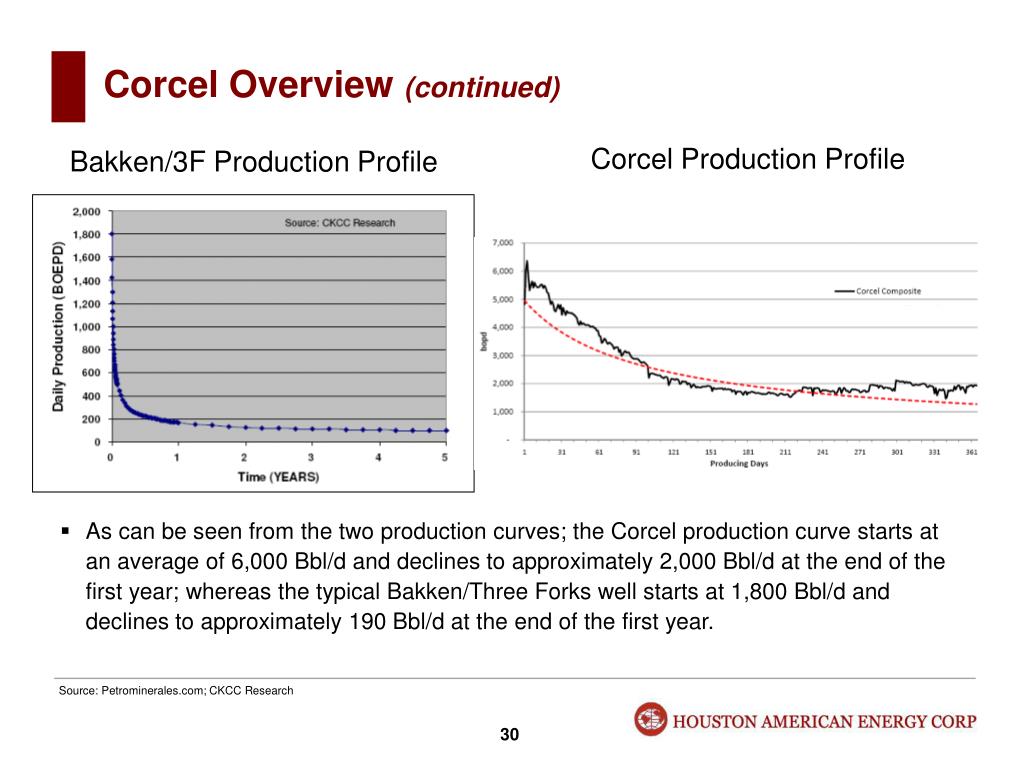Viewport: 1024px width, 768px height.
Task: Select the 'Bakken/3F Production Profile' heading
Action: pos(253,161)
